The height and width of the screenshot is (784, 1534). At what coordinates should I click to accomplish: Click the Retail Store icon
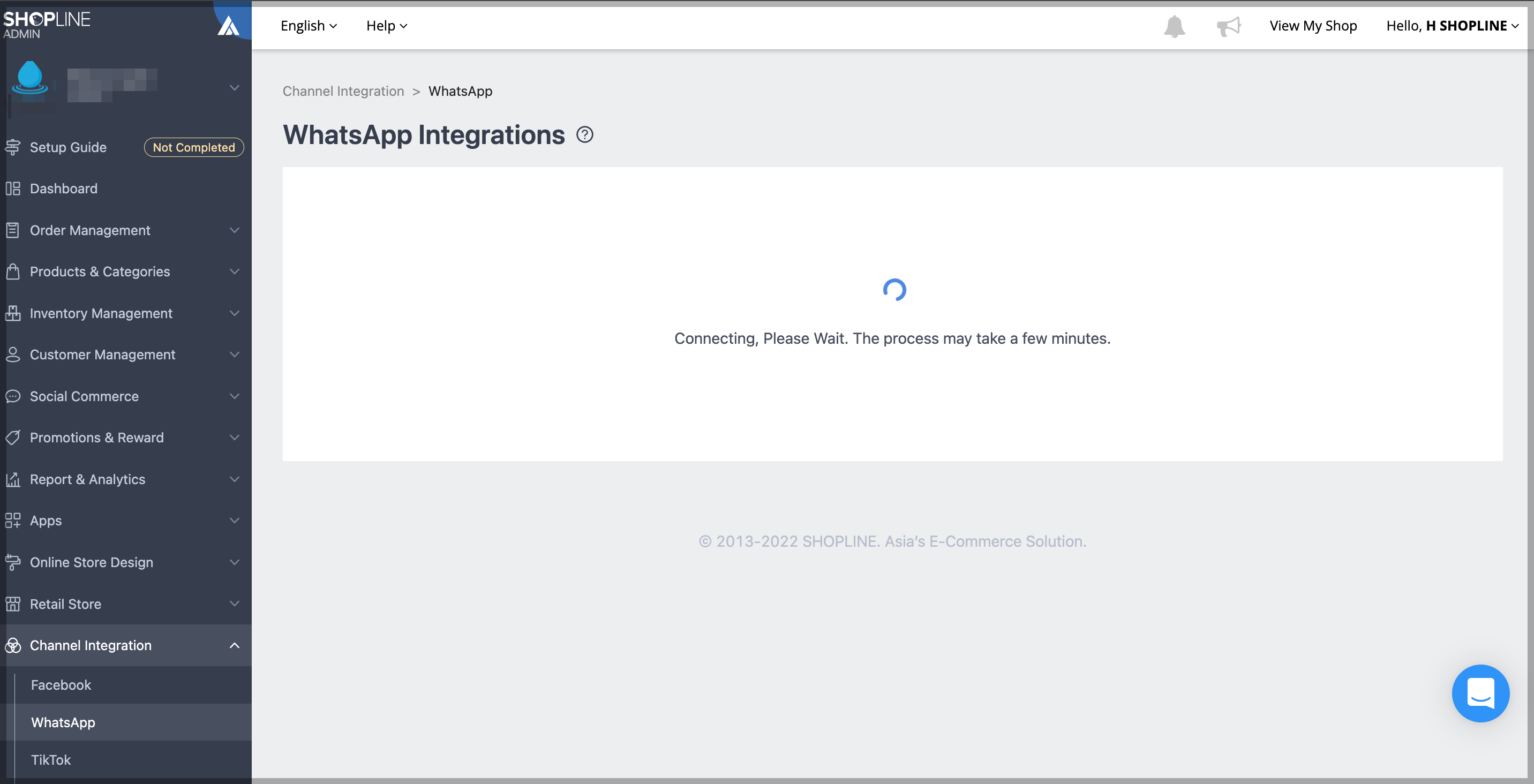[13, 604]
